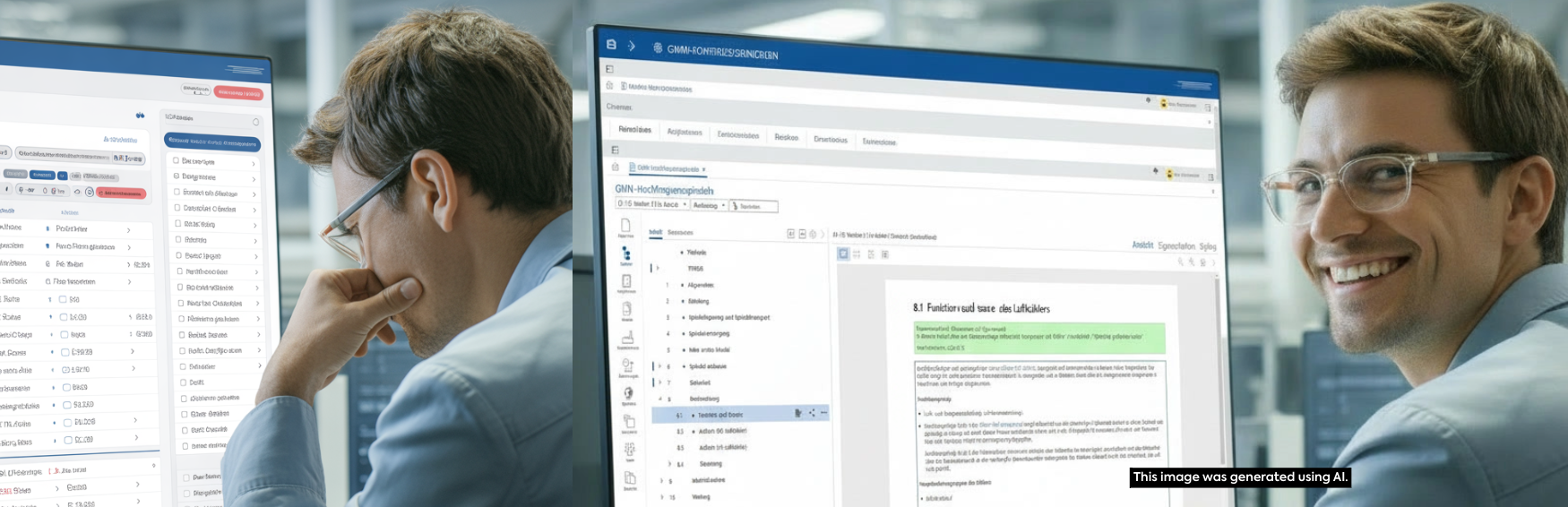This screenshot has width=1568, height=507.
Task: Click the bell icon in the top toolbar row
Action: click(x=1148, y=100)
